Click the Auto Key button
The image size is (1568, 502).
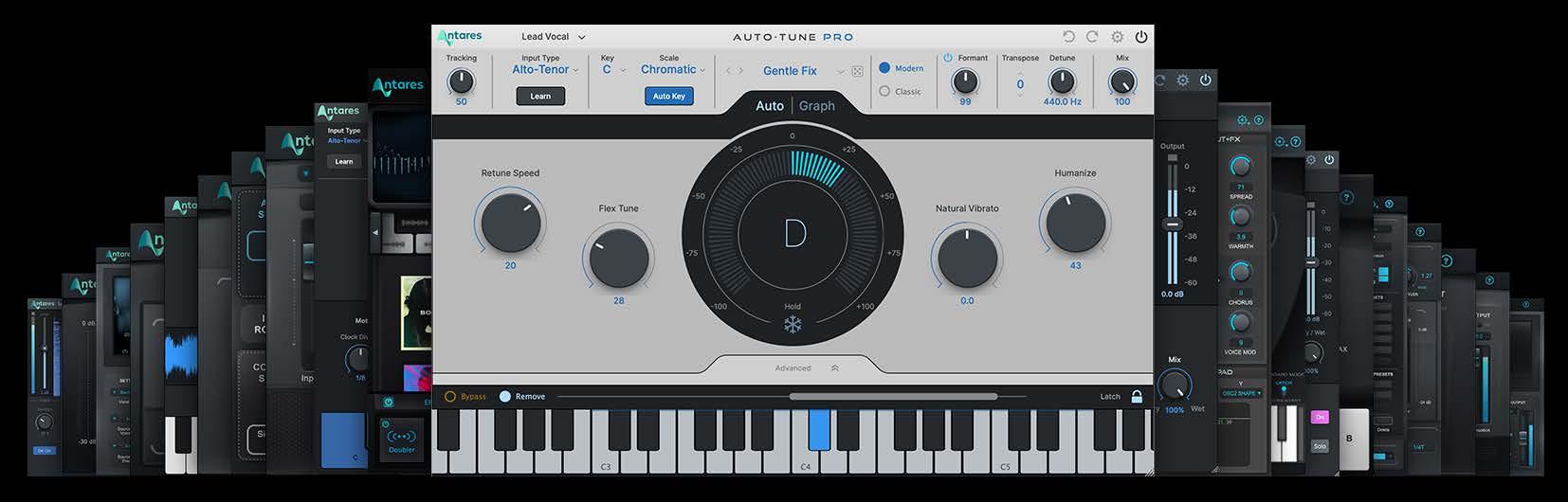pyautogui.click(x=668, y=96)
